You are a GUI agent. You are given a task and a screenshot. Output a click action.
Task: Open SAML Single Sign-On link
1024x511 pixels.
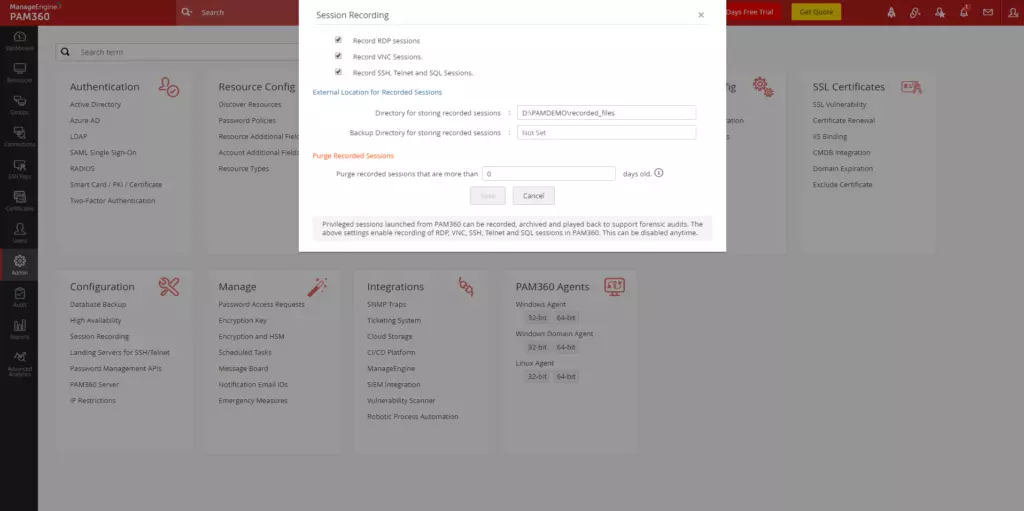coord(103,152)
